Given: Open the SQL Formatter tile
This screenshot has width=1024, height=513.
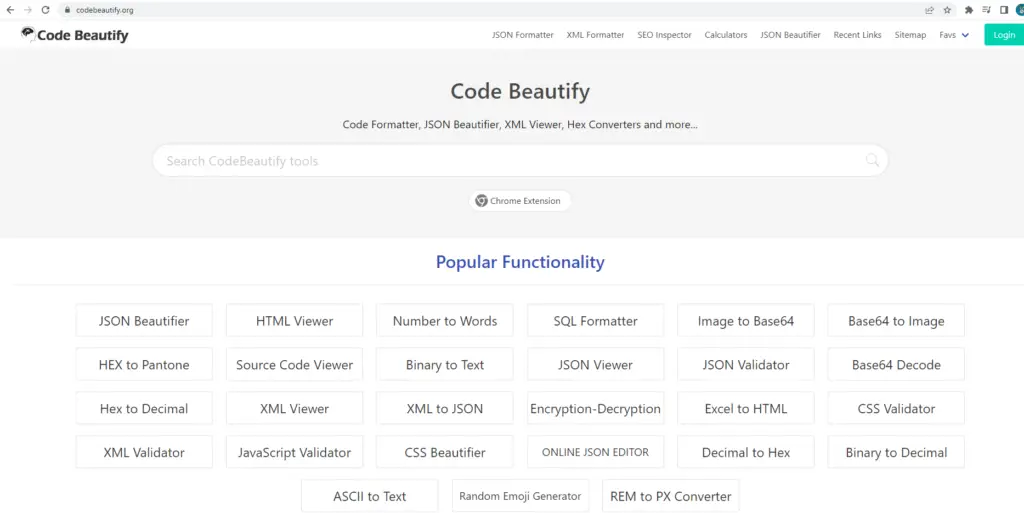Looking at the screenshot, I should pos(596,320).
